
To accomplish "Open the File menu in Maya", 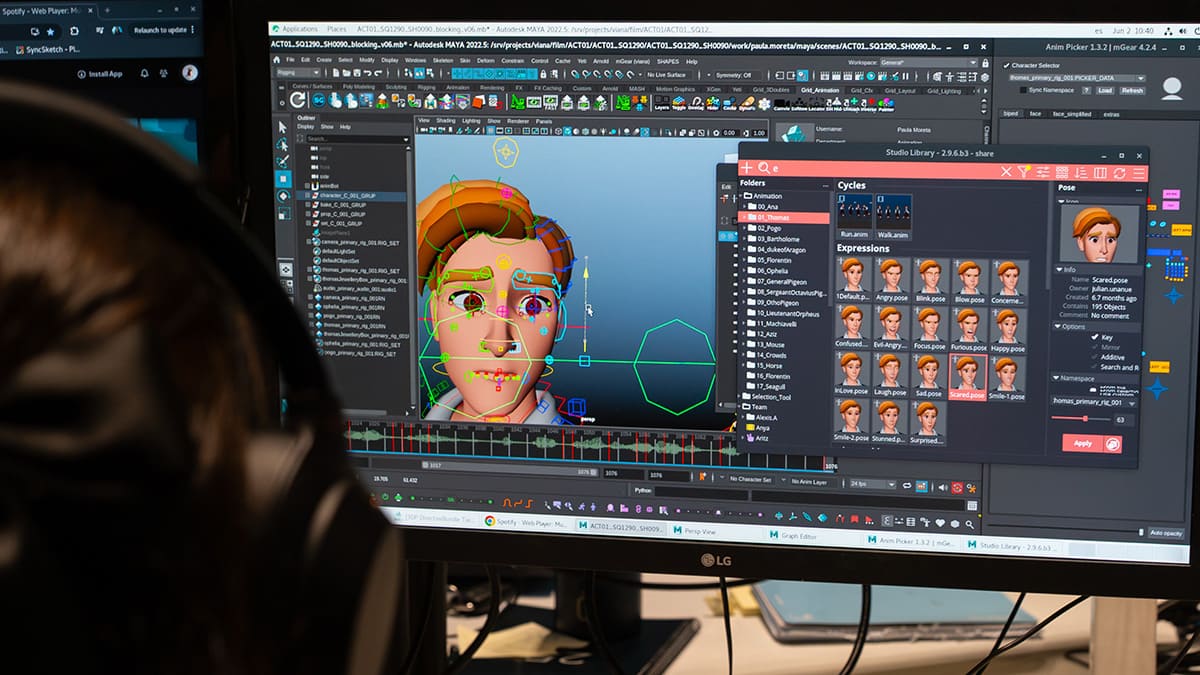I will (x=291, y=59).
